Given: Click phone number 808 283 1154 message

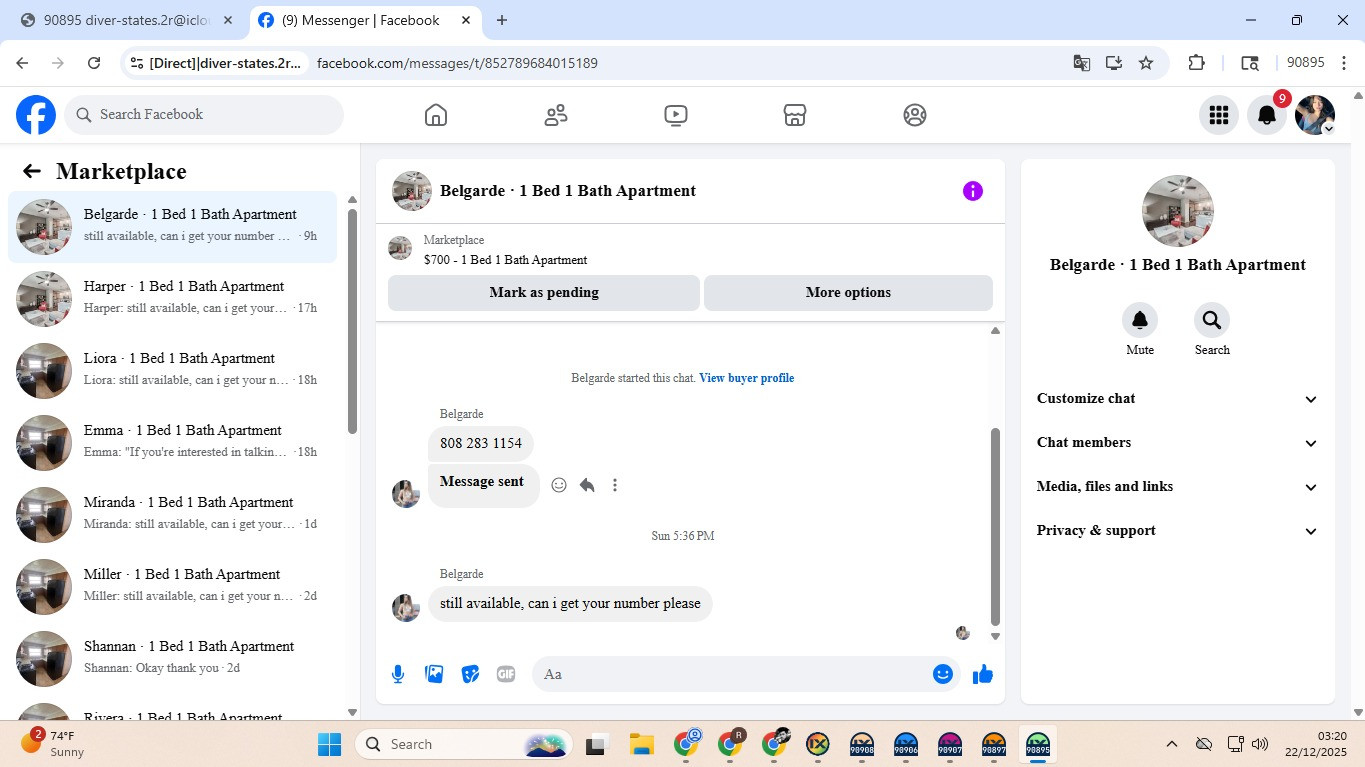Looking at the screenshot, I should pyautogui.click(x=481, y=443).
